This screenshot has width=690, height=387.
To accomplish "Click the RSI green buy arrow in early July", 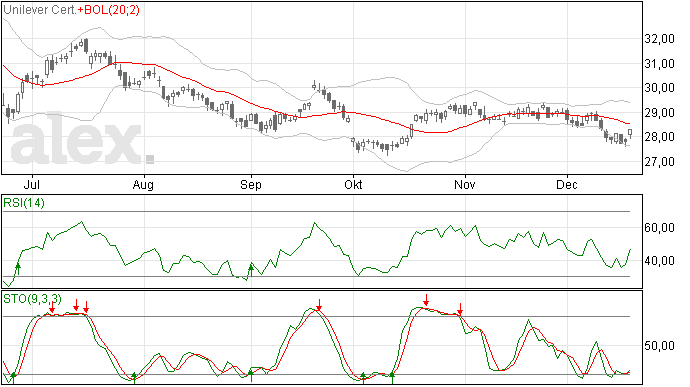I will click(x=18, y=269).
